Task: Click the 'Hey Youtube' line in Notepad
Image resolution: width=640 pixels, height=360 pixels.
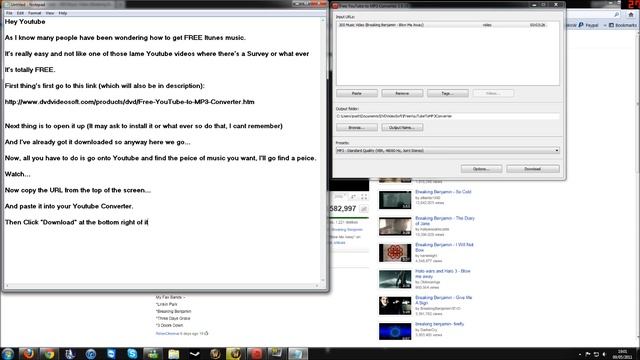Action: coord(25,22)
